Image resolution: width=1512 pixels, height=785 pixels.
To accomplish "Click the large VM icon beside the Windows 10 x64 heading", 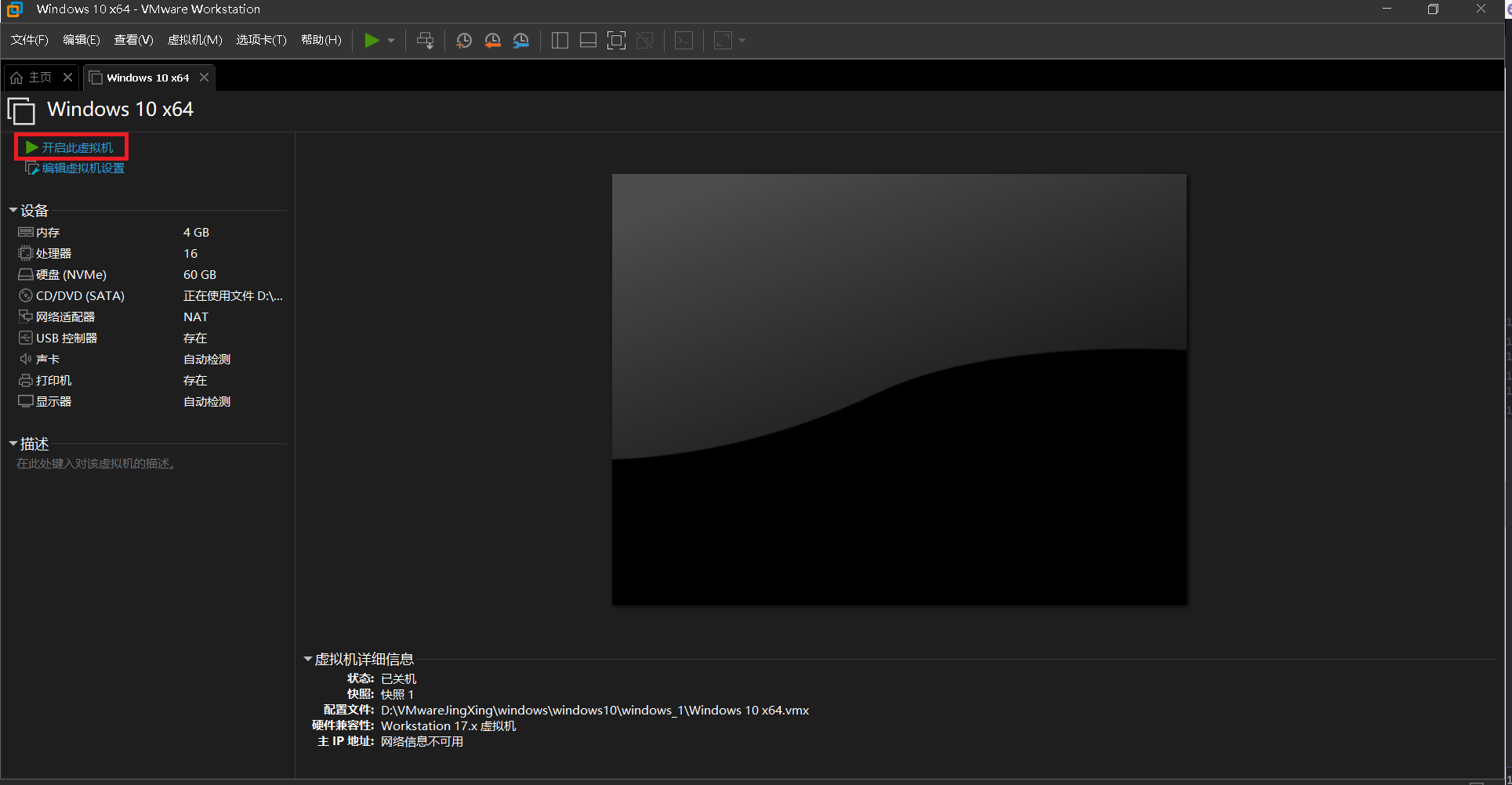I will [21, 110].
